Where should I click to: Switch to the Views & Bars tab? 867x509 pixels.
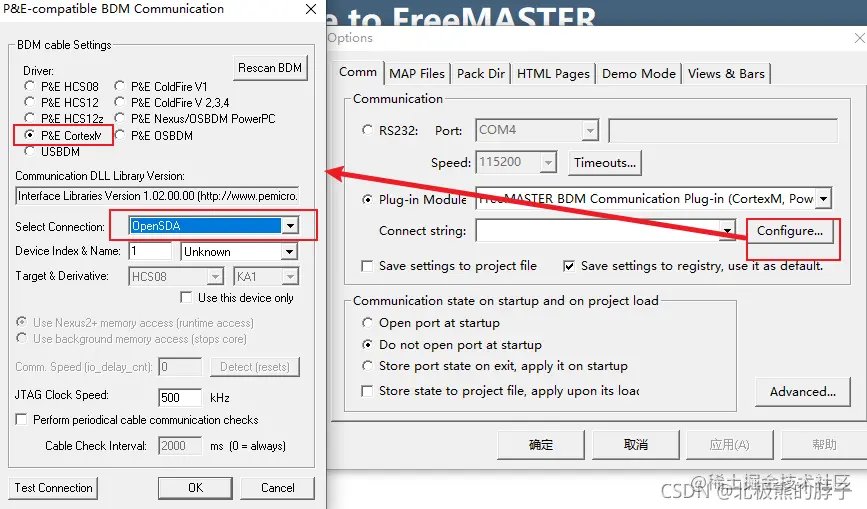(x=726, y=74)
